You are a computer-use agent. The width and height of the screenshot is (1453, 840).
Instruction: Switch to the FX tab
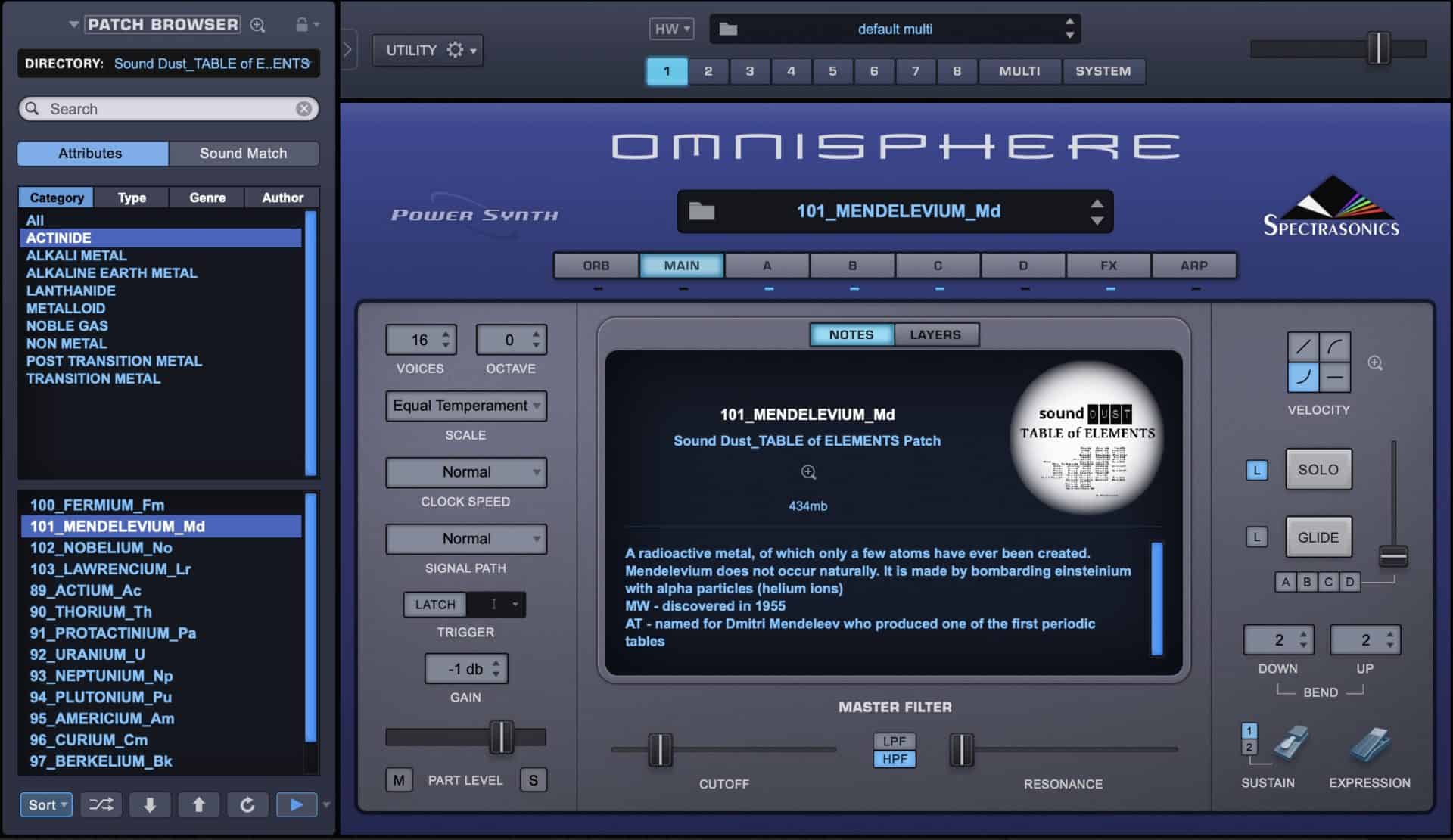click(x=1108, y=266)
